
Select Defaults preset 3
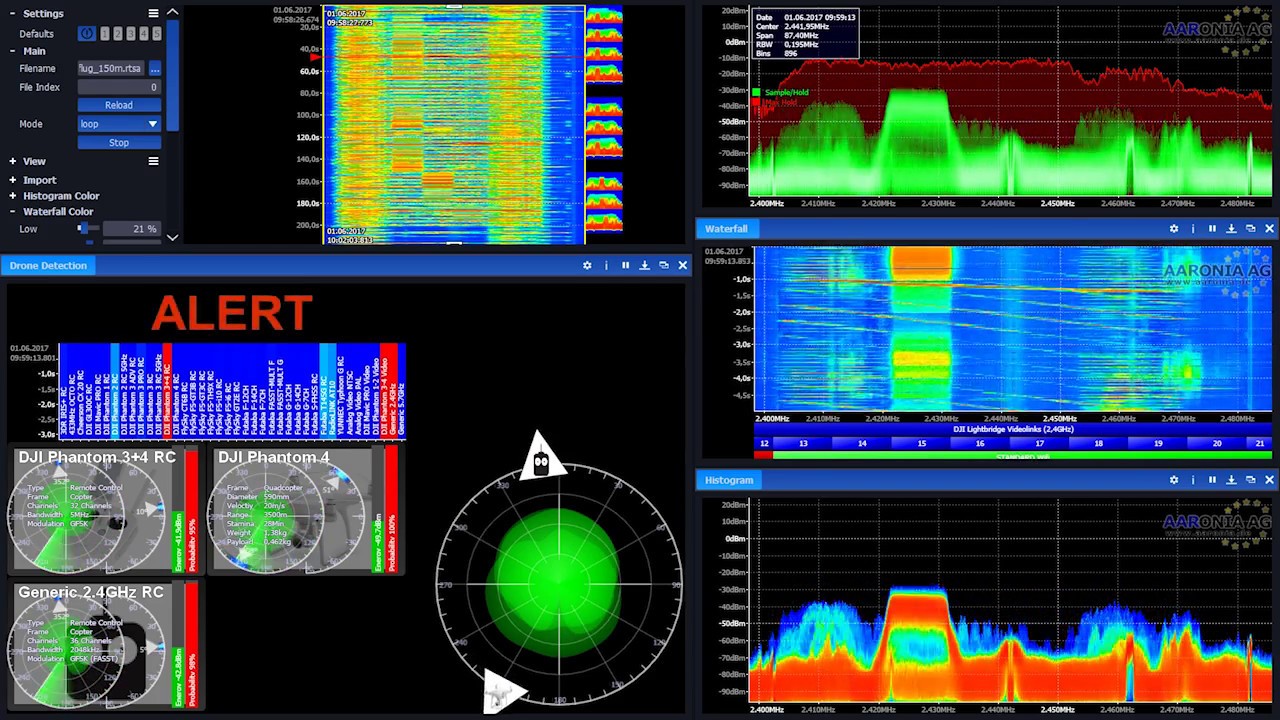130,33
